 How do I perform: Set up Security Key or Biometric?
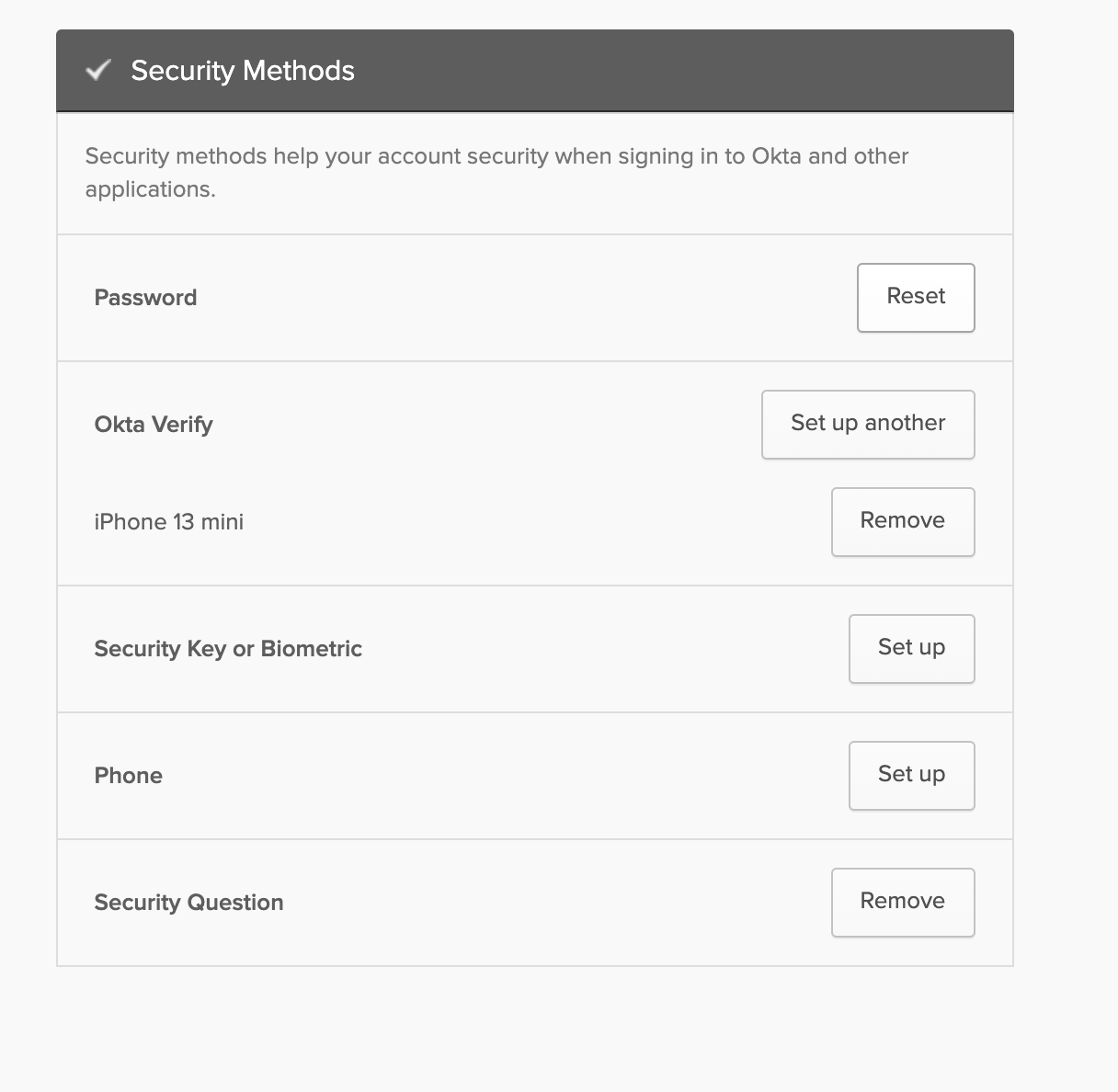[911, 648]
